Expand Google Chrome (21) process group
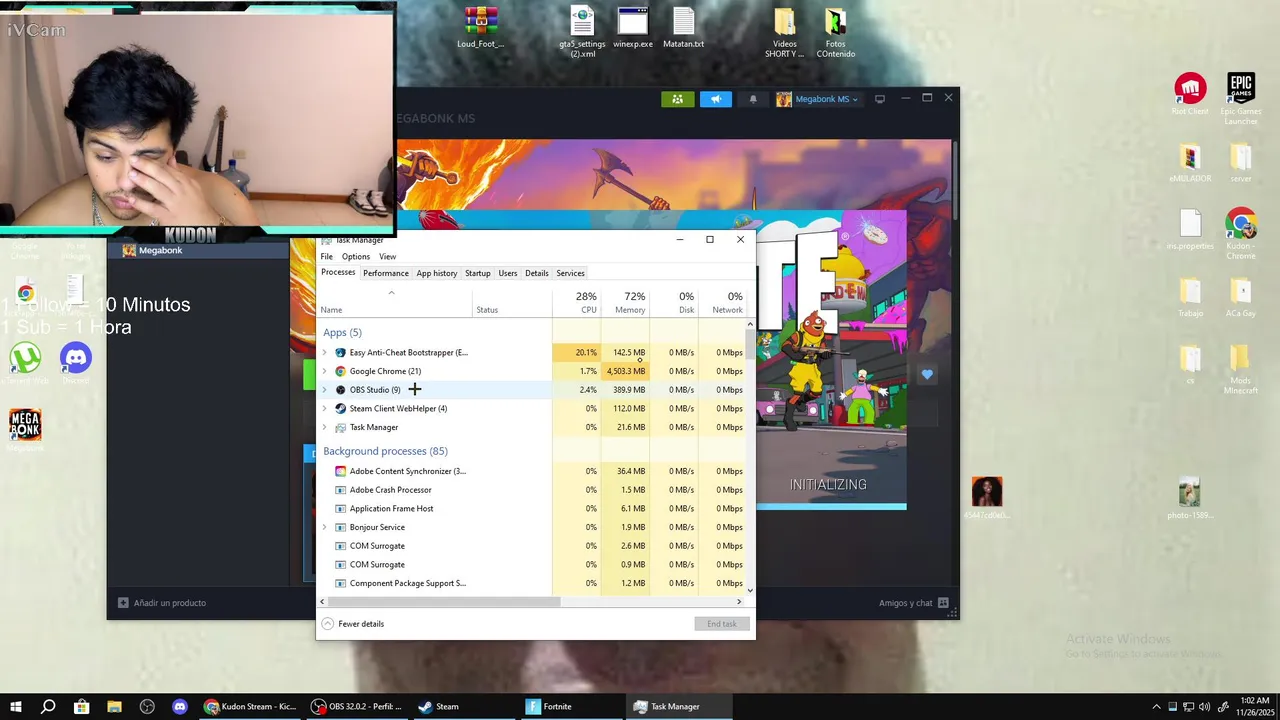This screenshot has height=720, width=1280. click(x=324, y=371)
